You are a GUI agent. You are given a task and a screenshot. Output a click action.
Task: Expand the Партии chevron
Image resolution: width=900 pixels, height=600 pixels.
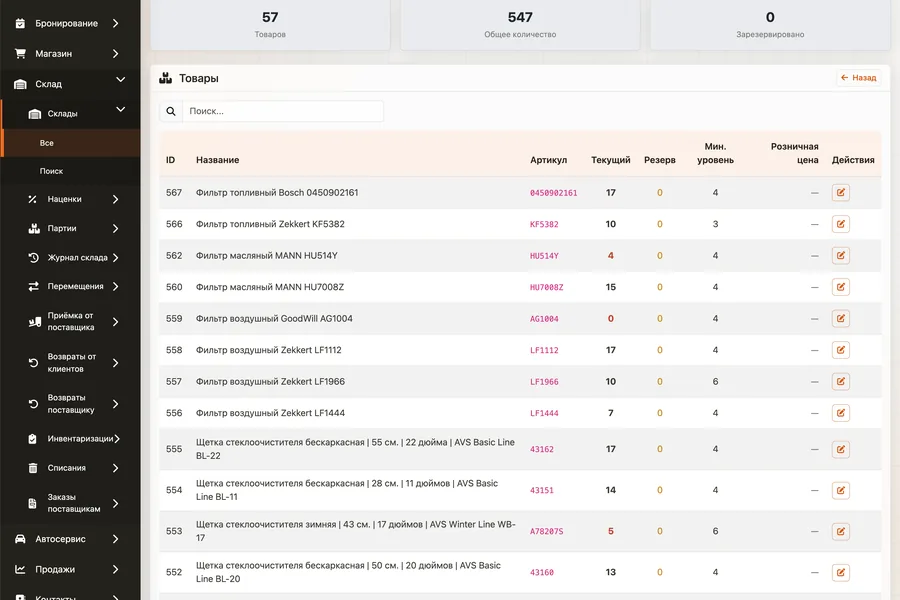(115, 229)
